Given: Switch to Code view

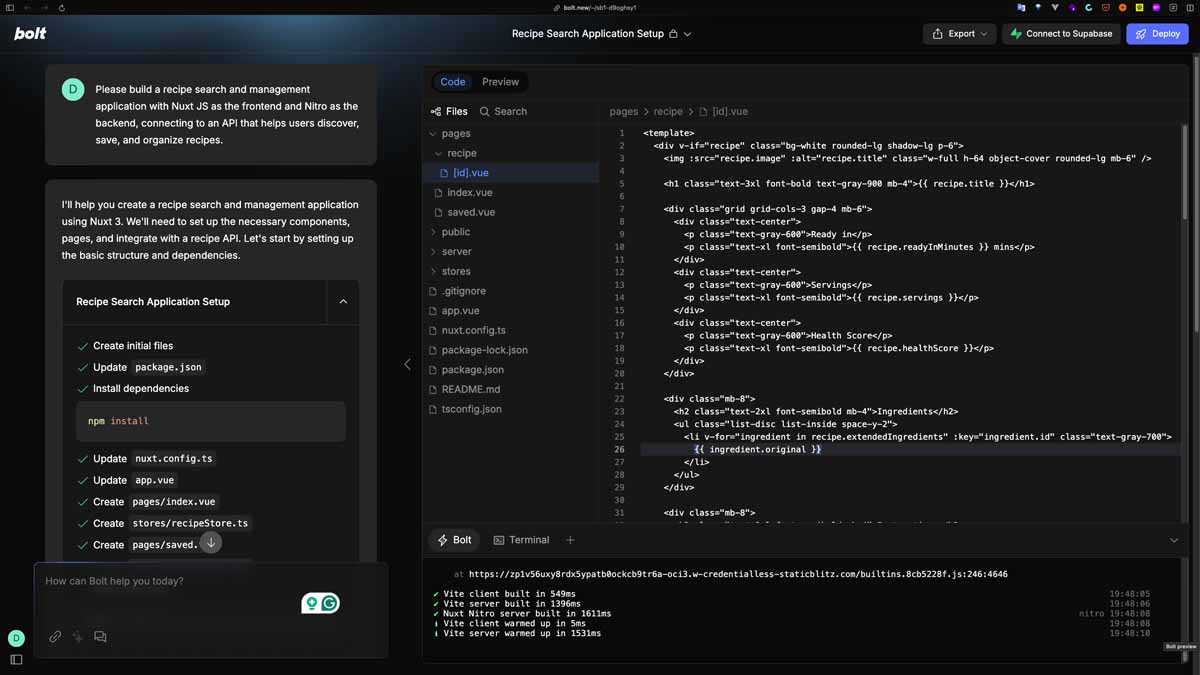Looking at the screenshot, I should click(x=453, y=82).
